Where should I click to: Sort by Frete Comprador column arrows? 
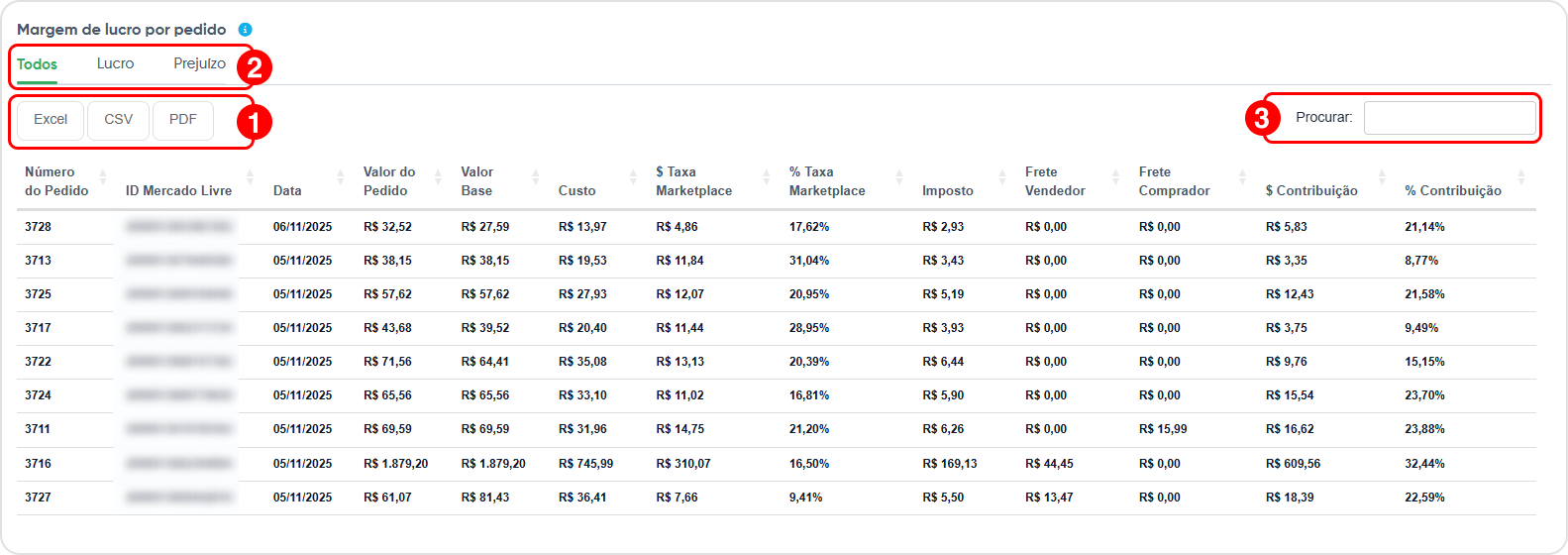[1242, 177]
